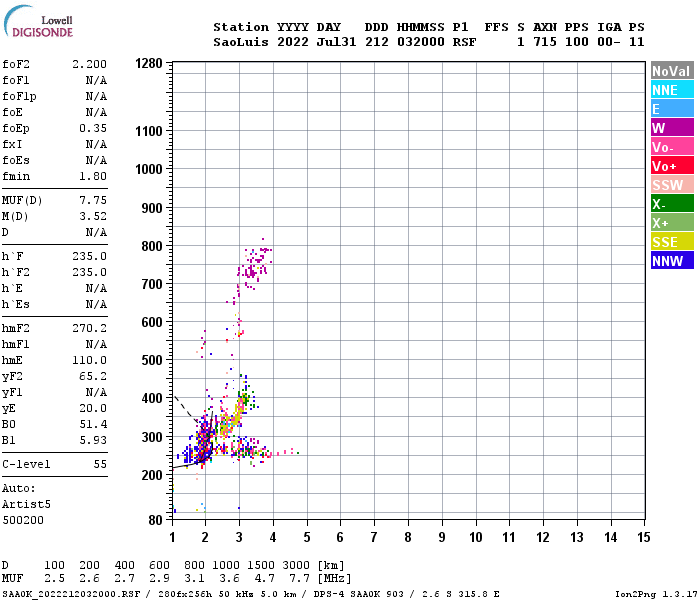This screenshot has height=600, width=700.
Task: Select the W purple legend swatch
Action: pos(672,128)
